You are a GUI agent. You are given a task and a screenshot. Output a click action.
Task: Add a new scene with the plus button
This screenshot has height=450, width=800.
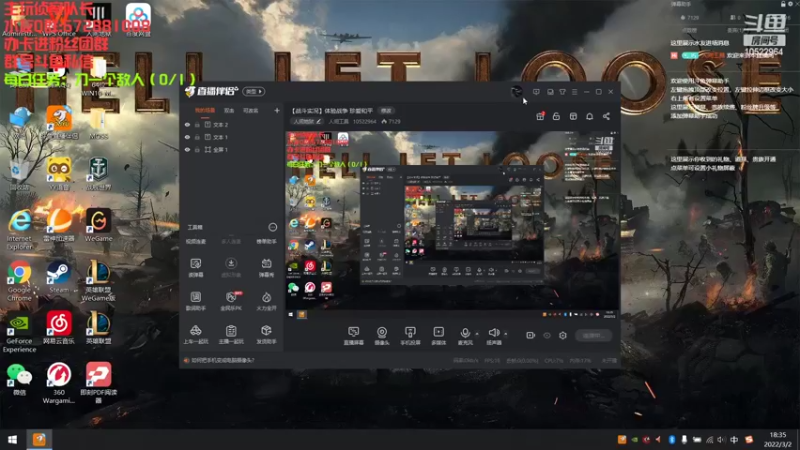click(277, 110)
